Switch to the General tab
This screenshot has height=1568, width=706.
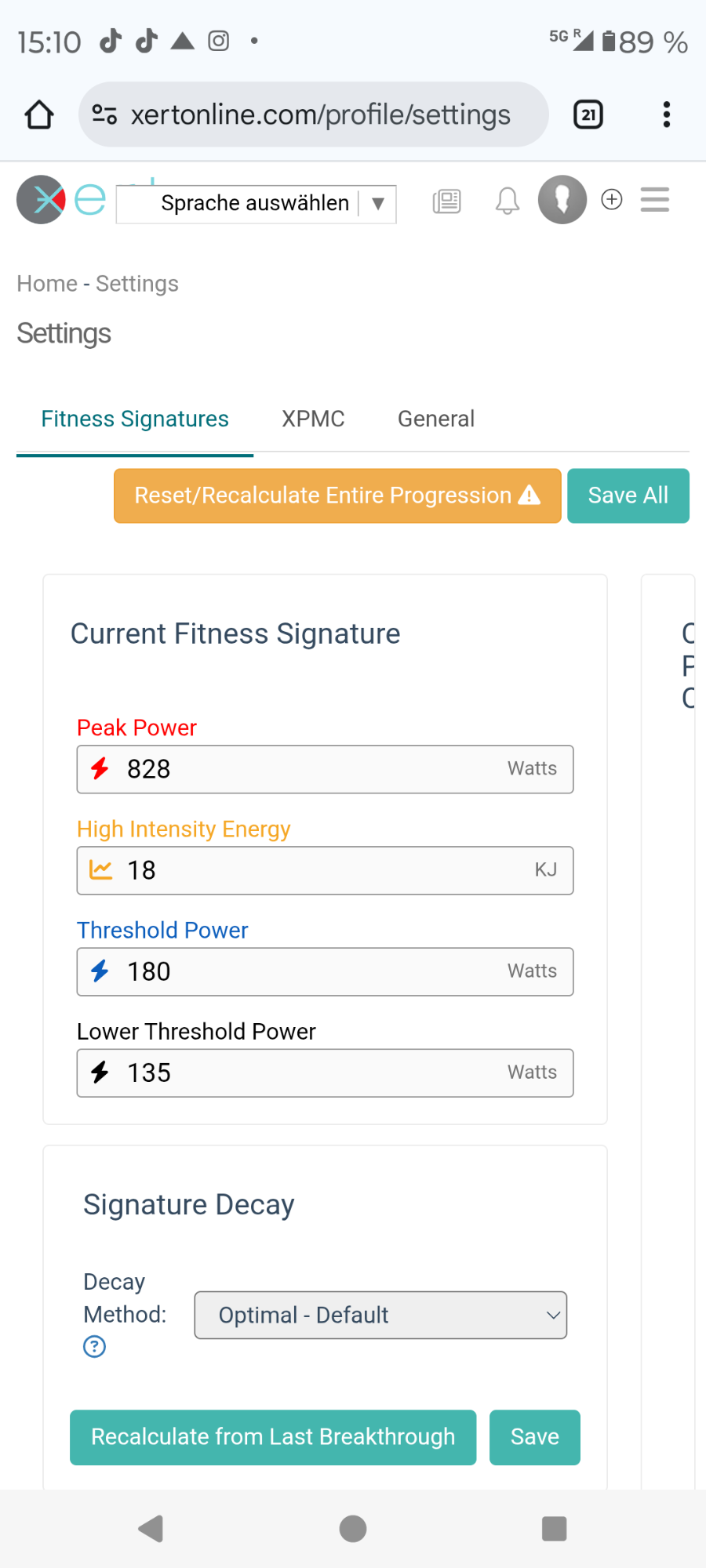point(436,419)
